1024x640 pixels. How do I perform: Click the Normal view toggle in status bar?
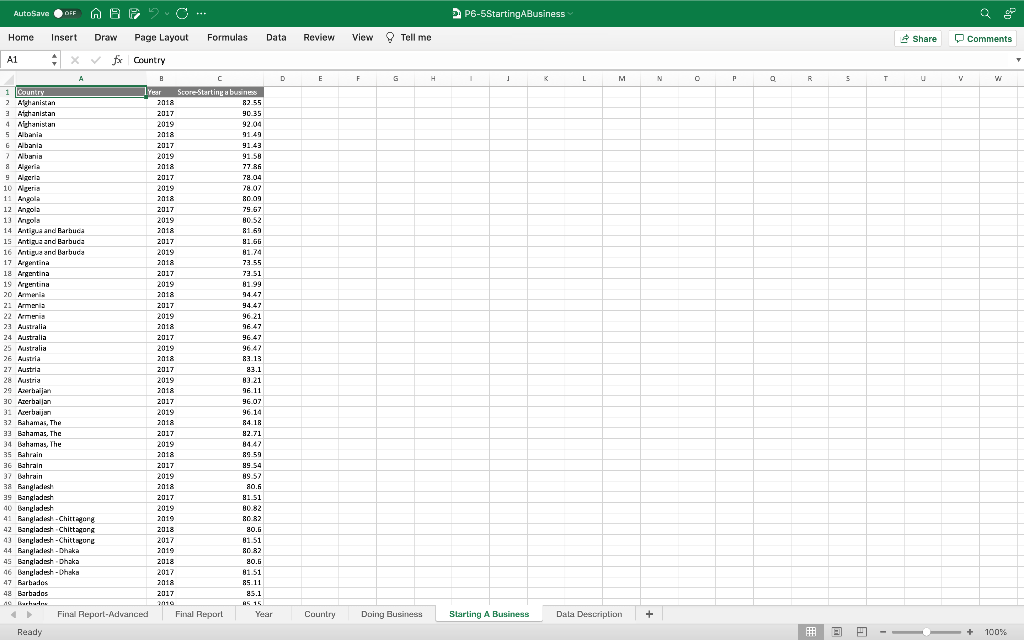tap(811, 631)
